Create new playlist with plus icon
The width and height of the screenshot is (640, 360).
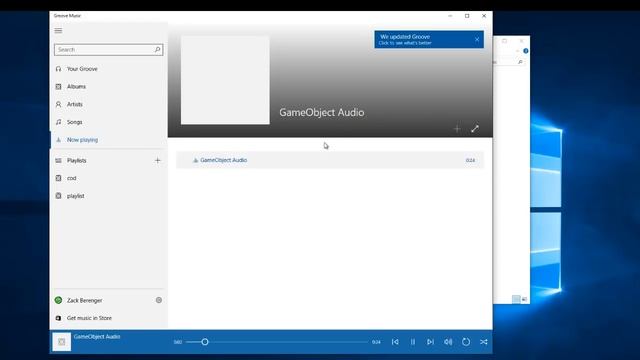click(158, 160)
